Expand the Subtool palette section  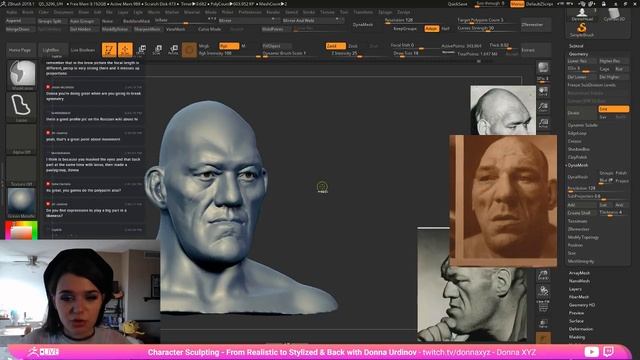click(576, 46)
